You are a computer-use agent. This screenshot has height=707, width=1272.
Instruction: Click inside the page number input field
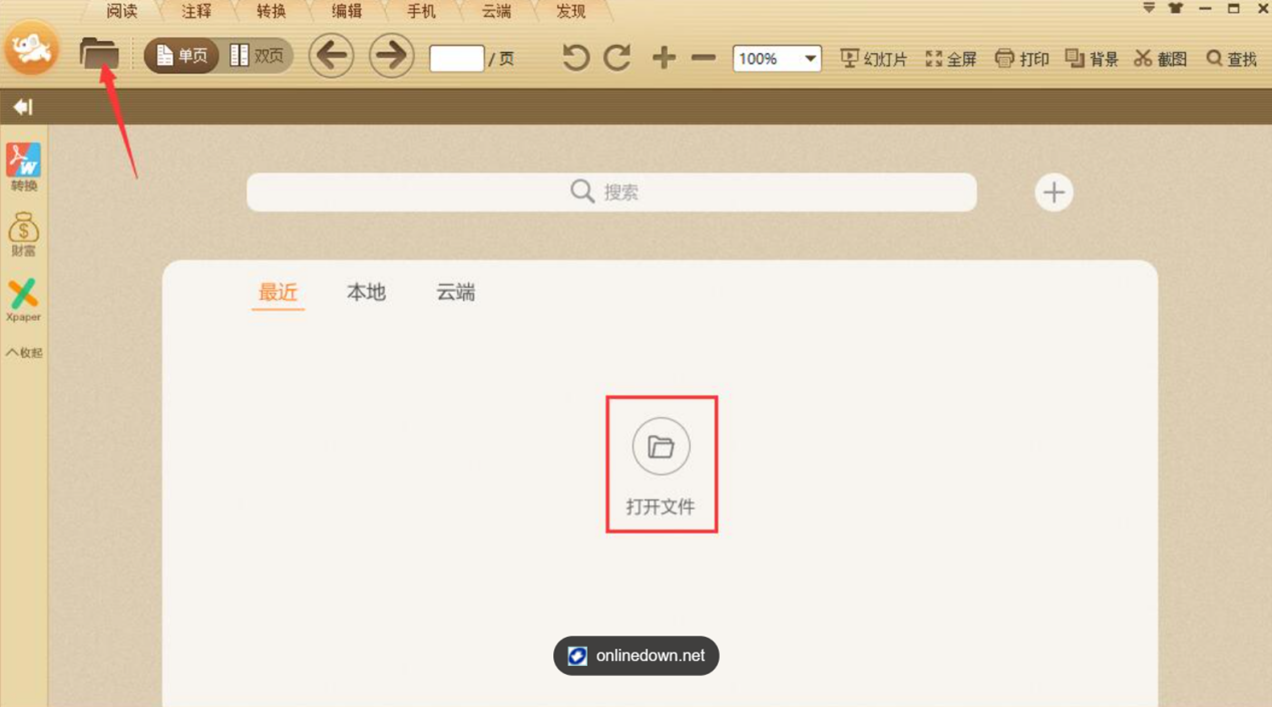point(456,59)
